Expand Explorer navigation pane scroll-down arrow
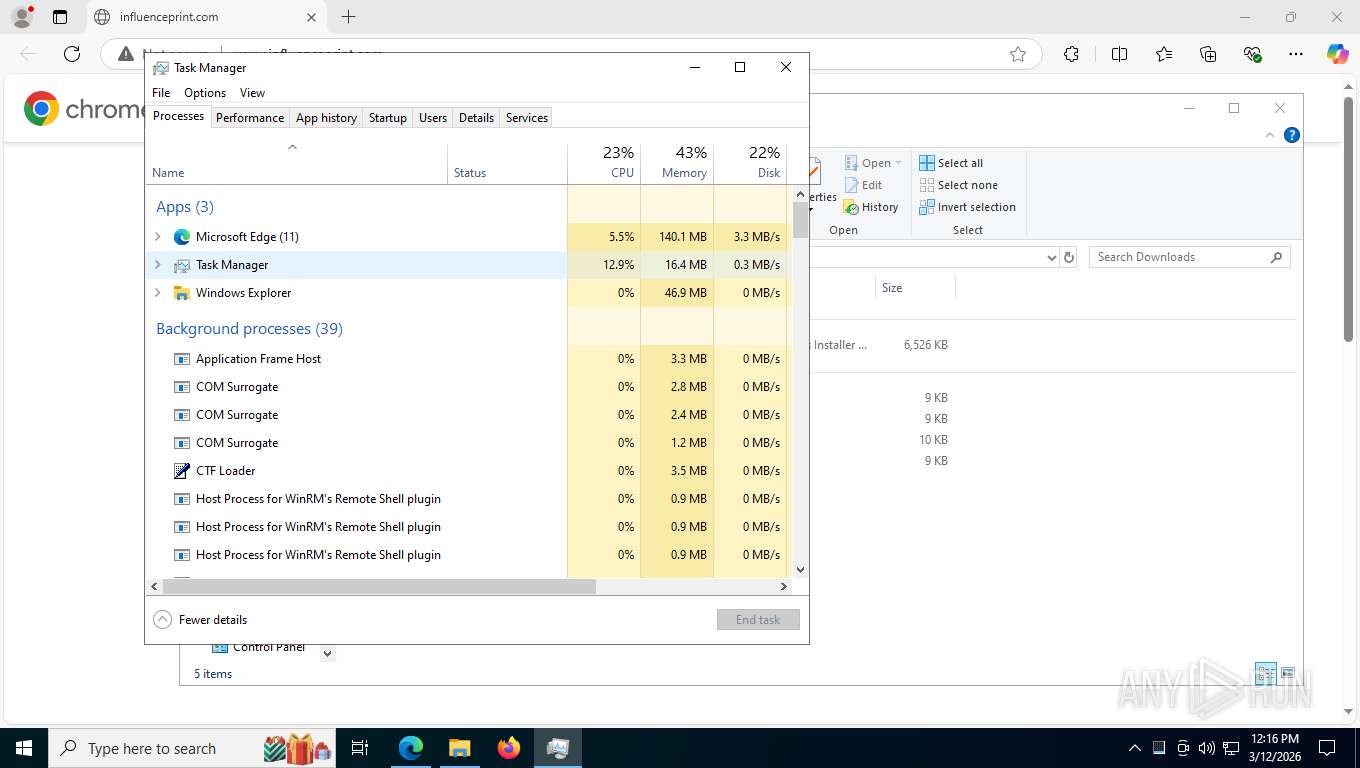Image resolution: width=1360 pixels, height=768 pixels. click(327, 654)
